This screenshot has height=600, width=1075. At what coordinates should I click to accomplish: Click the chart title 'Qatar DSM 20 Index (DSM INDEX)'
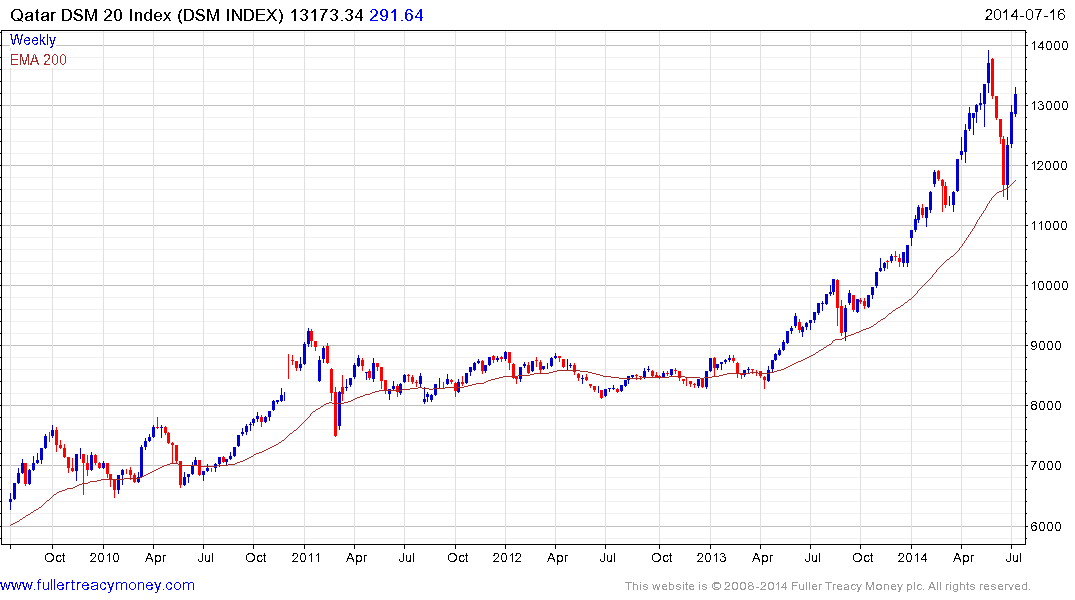point(147,15)
